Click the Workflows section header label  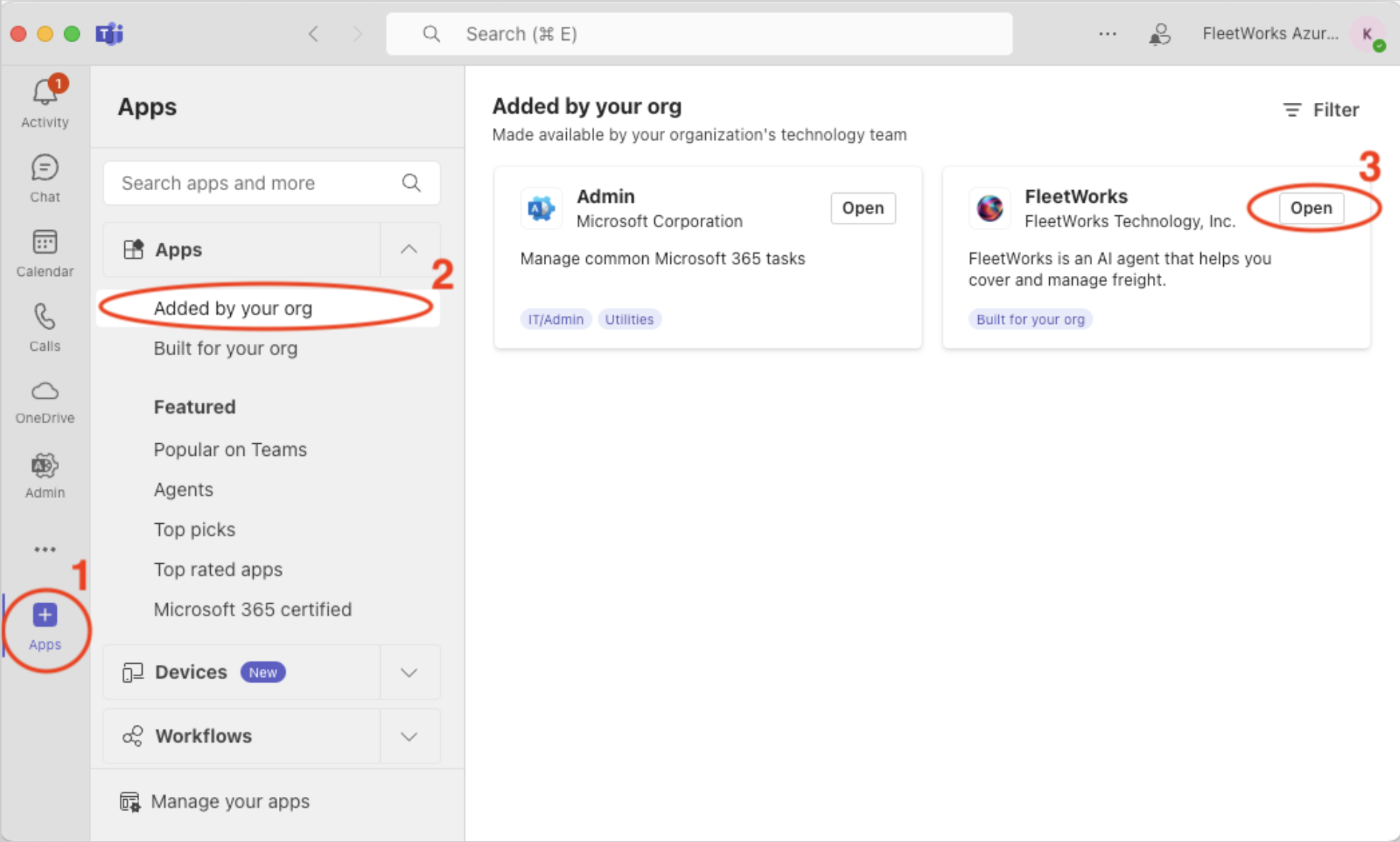[x=203, y=736]
